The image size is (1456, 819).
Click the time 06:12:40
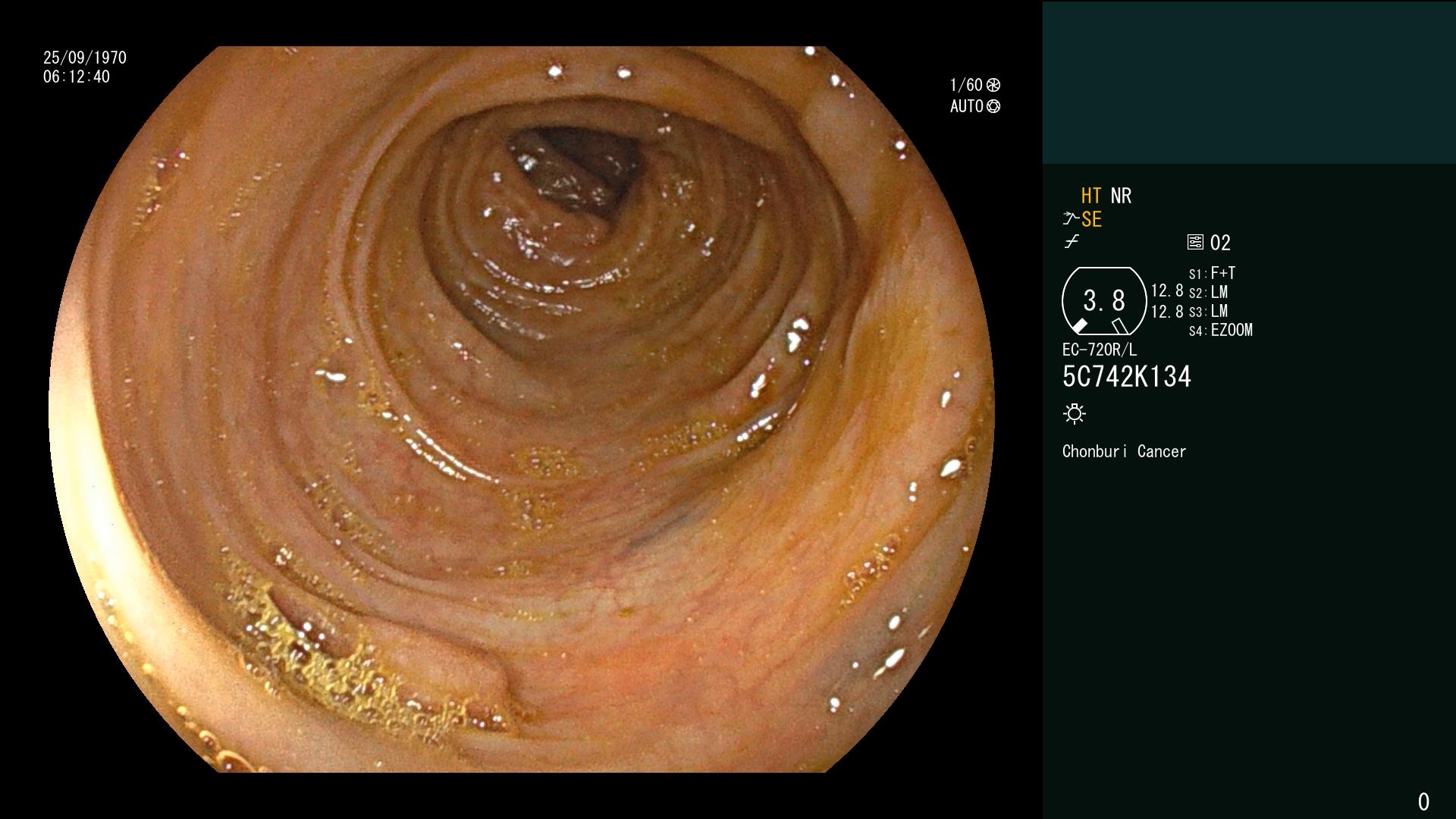click(77, 77)
